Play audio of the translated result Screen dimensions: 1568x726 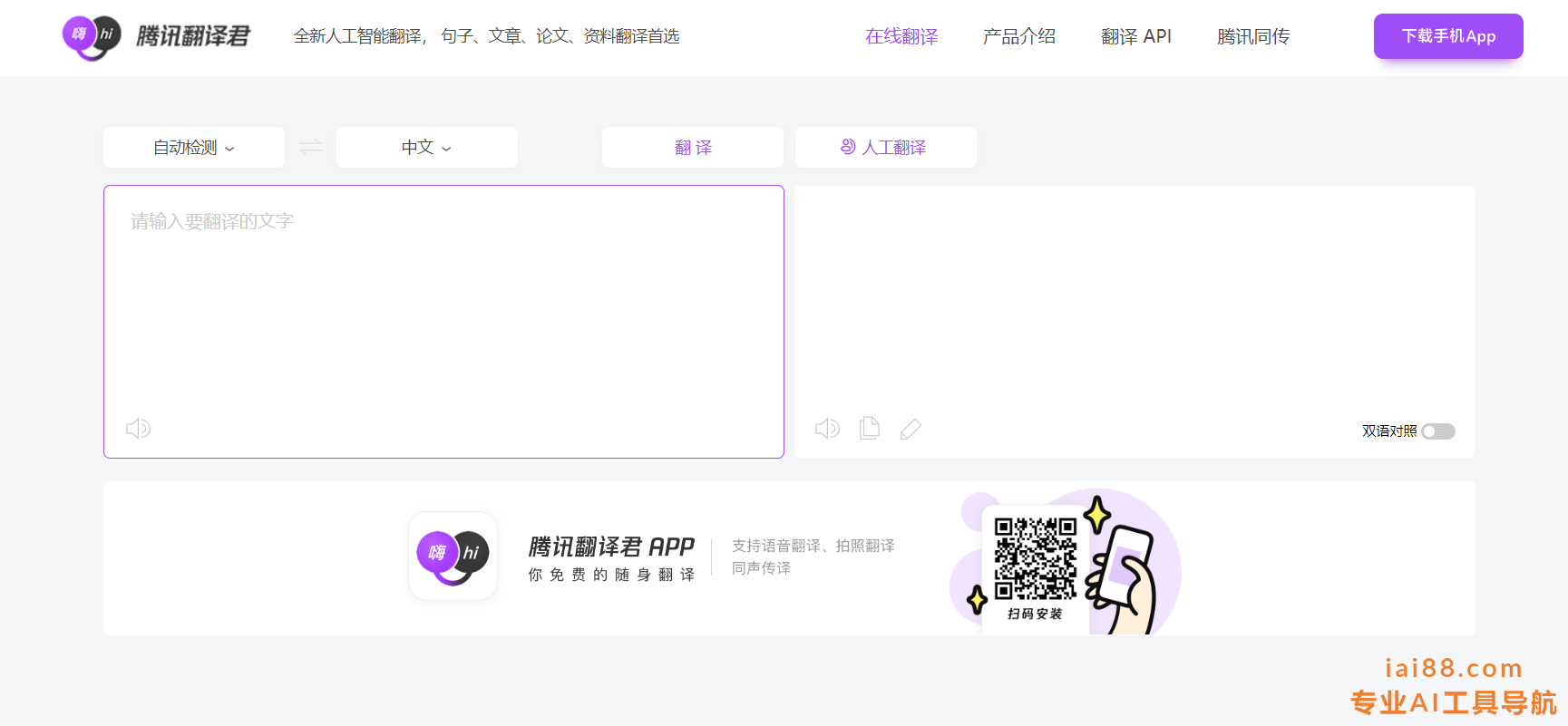(x=827, y=428)
